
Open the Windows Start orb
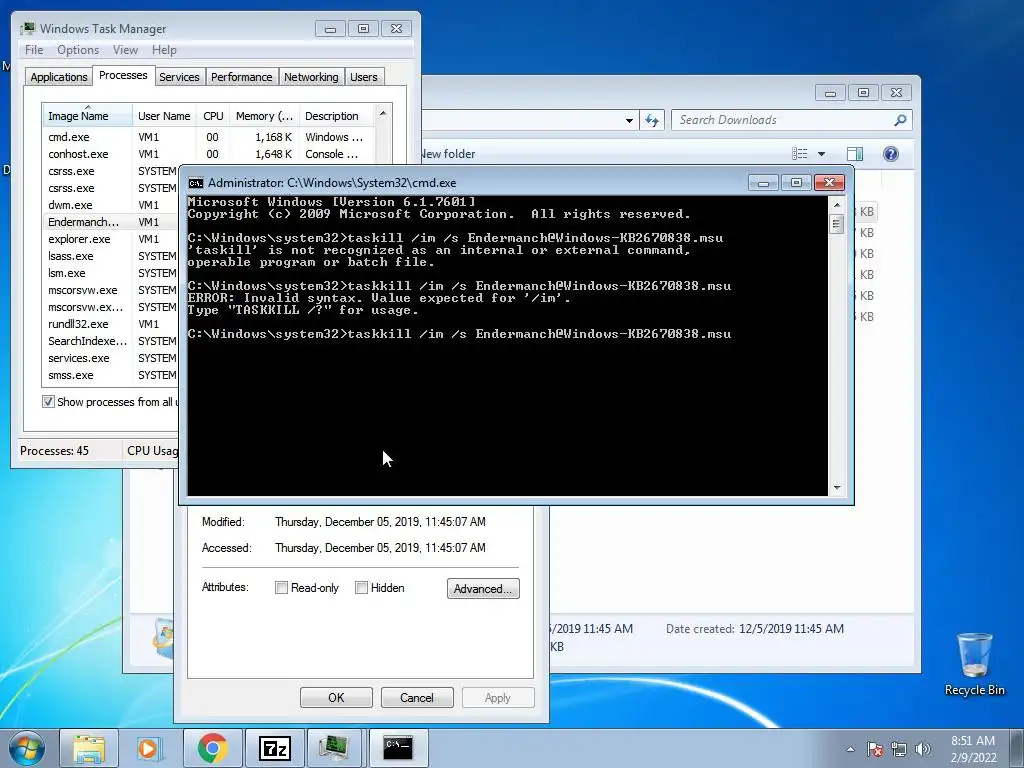tap(27, 748)
